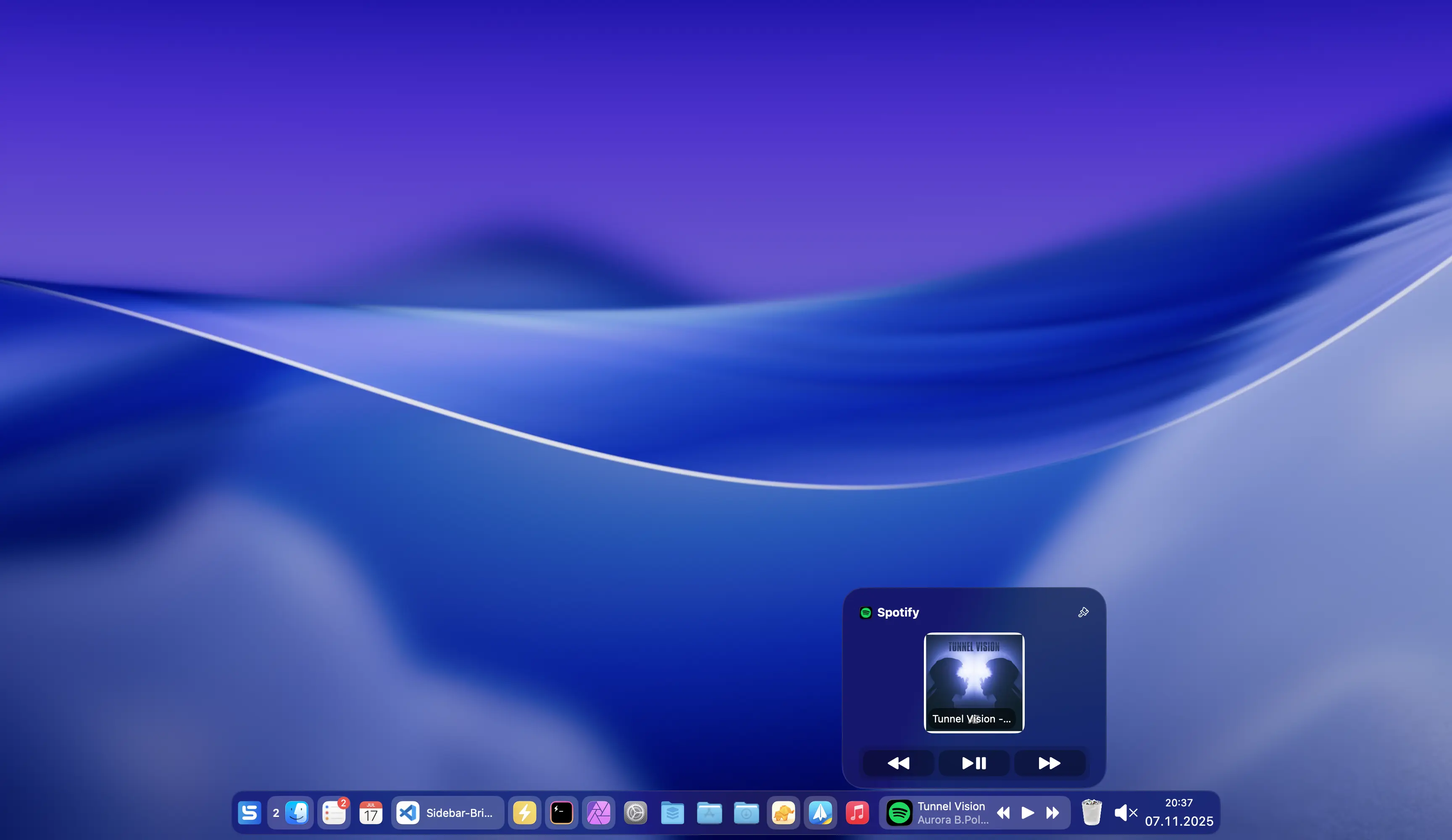Pin the Spotify widget
Screen dimensions: 1452x840
[x=1083, y=612]
